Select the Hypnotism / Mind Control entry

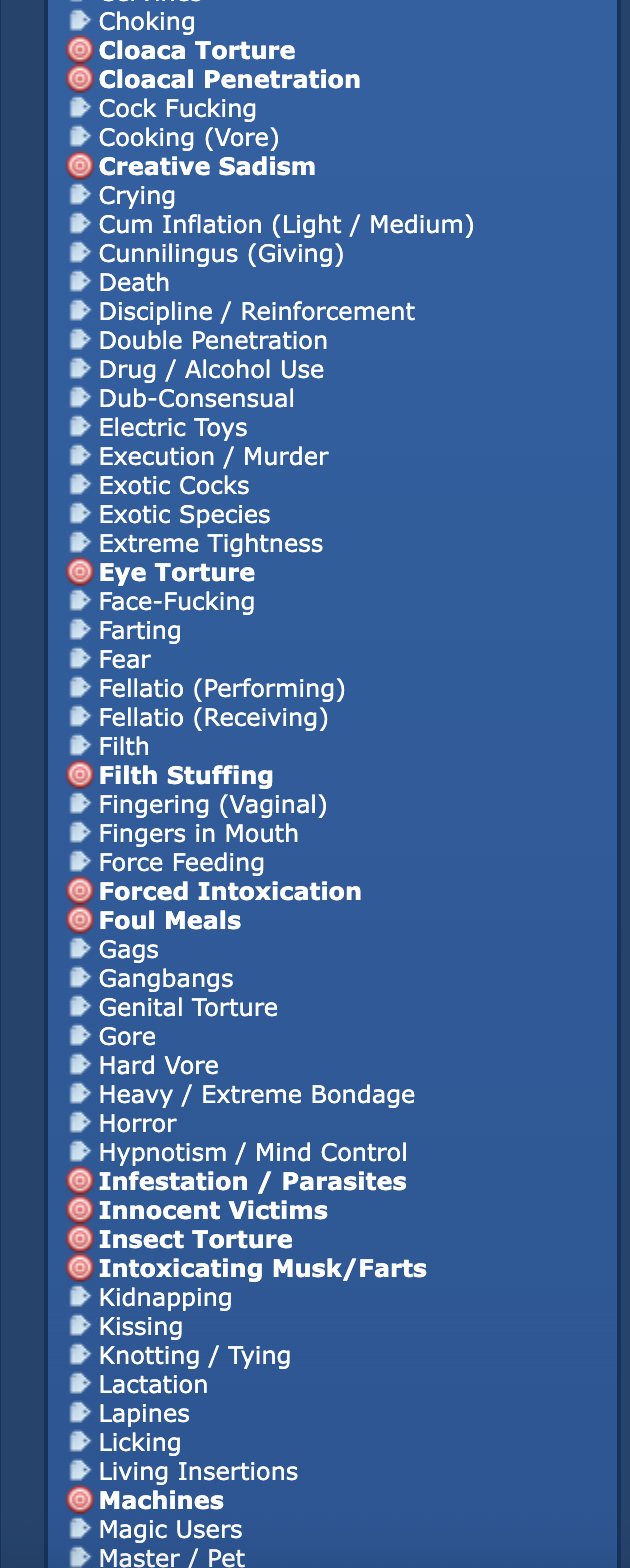(x=253, y=1153)
